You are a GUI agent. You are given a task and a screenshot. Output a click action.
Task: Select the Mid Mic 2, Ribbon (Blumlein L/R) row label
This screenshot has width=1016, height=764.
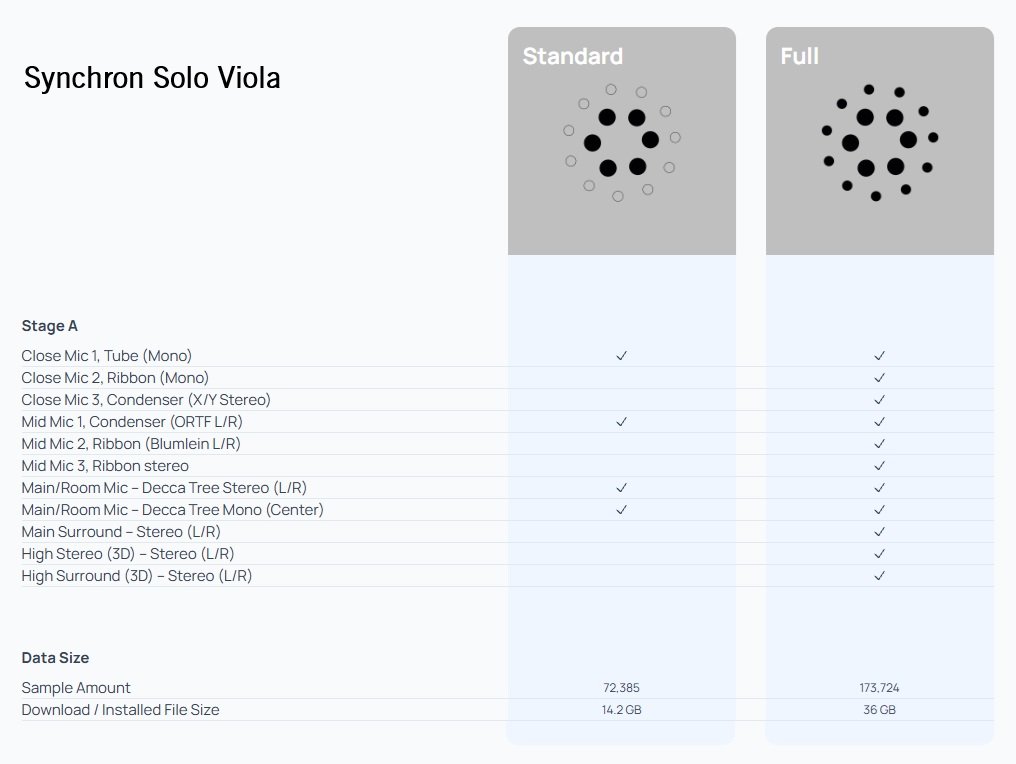tap(131, 444)
